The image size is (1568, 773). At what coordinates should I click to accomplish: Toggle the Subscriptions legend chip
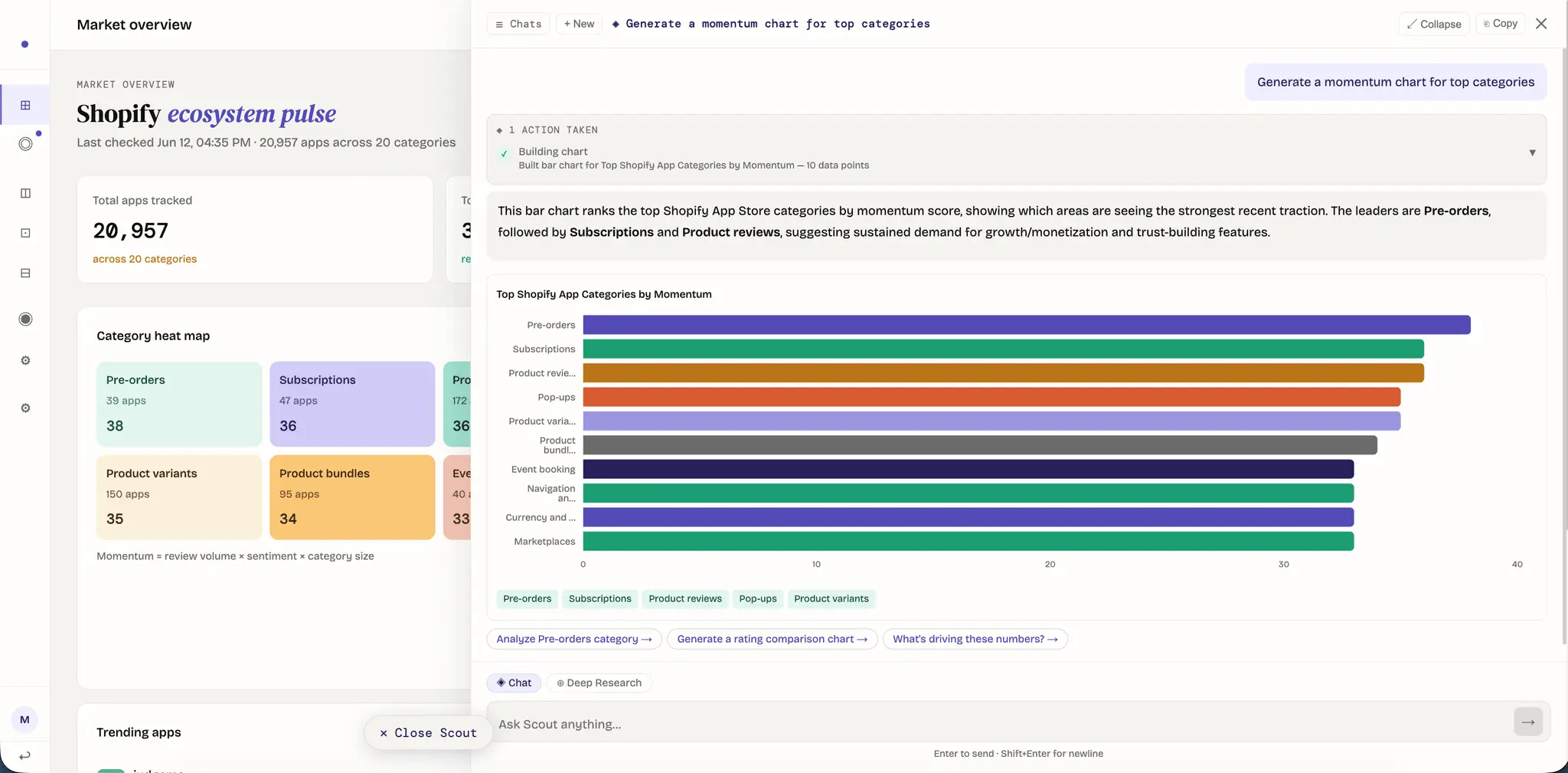599,599
